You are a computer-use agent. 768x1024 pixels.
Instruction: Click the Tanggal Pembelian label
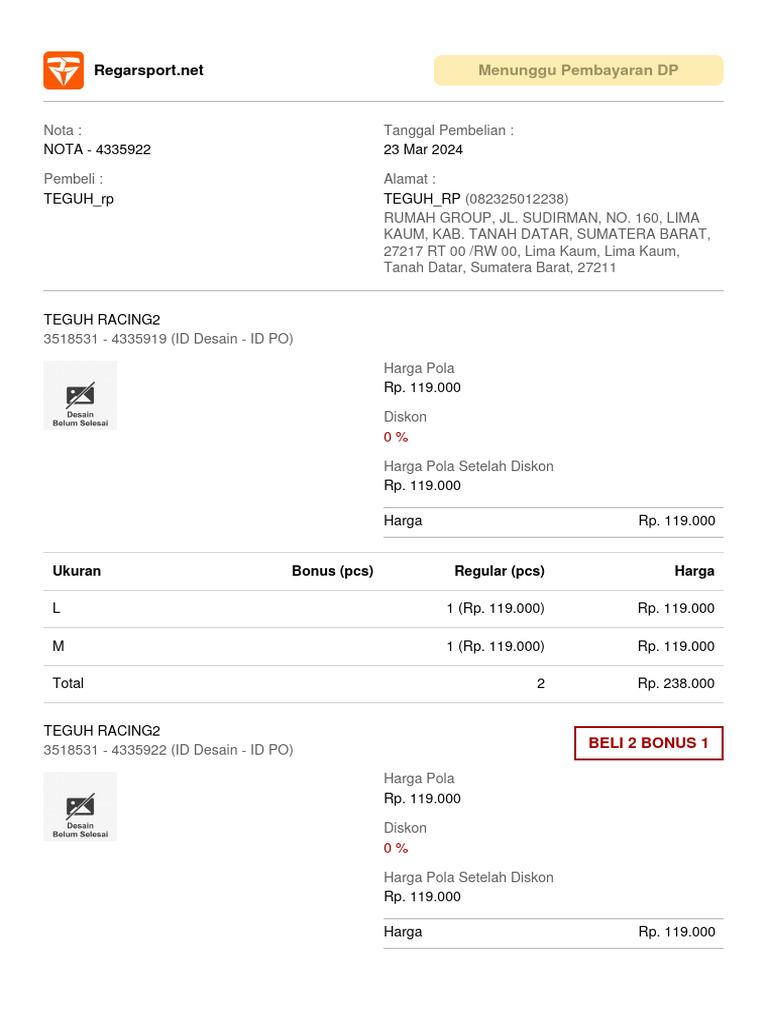[449, 130]
